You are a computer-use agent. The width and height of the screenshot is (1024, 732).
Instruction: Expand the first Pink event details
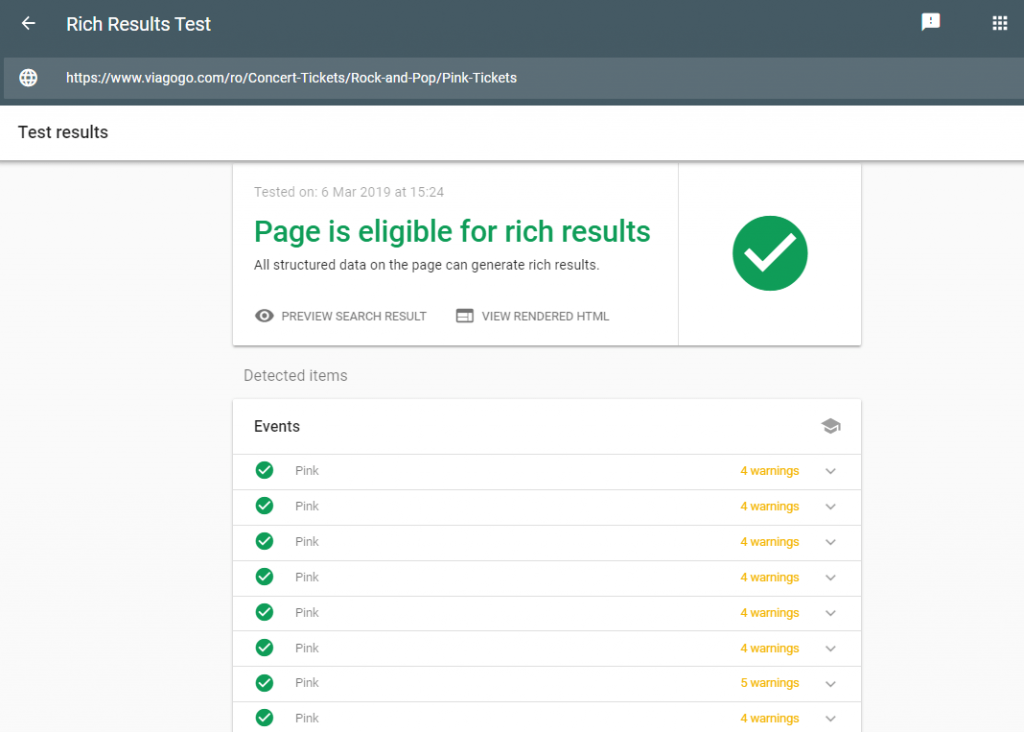click(830, 471)
